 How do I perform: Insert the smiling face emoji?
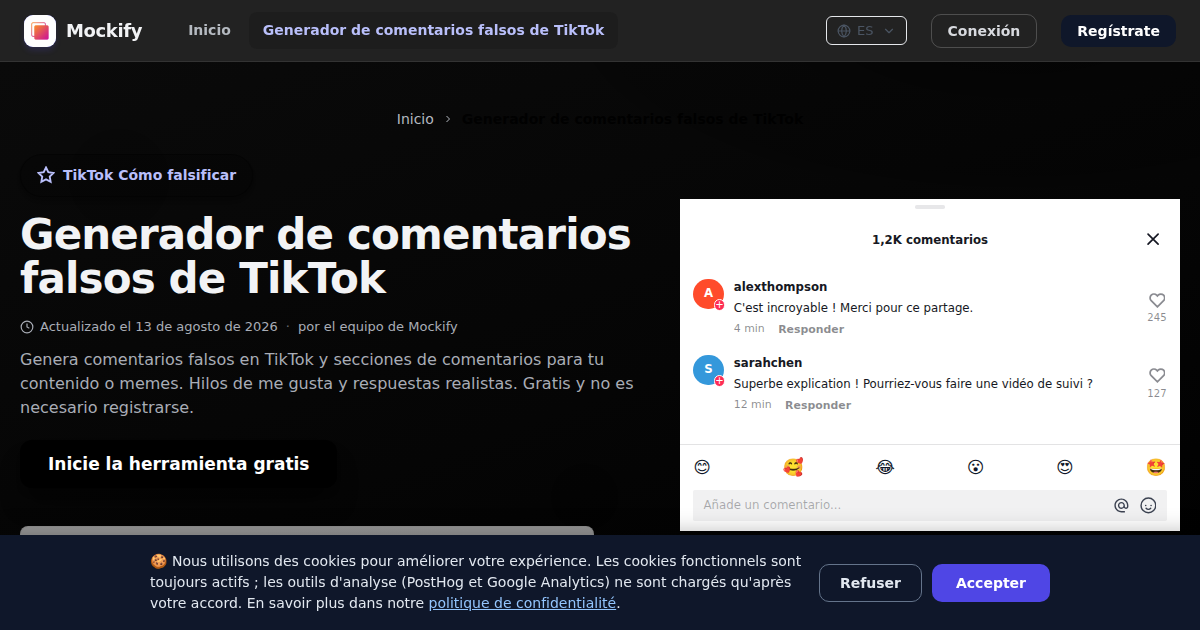tap(702, 467)
